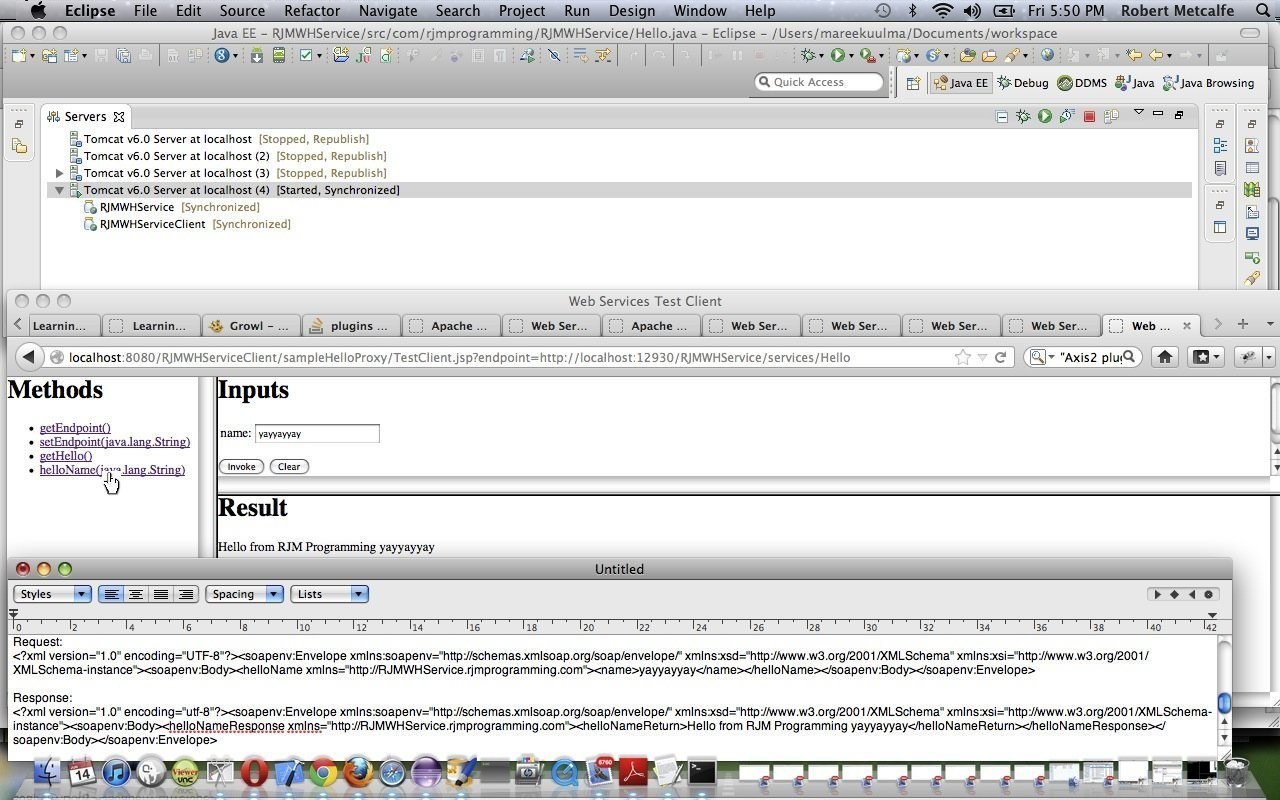Click the Run icon in Eclipse main toolbar
Viewport: 1280px width, 800px height.
(x=838, y=56)
